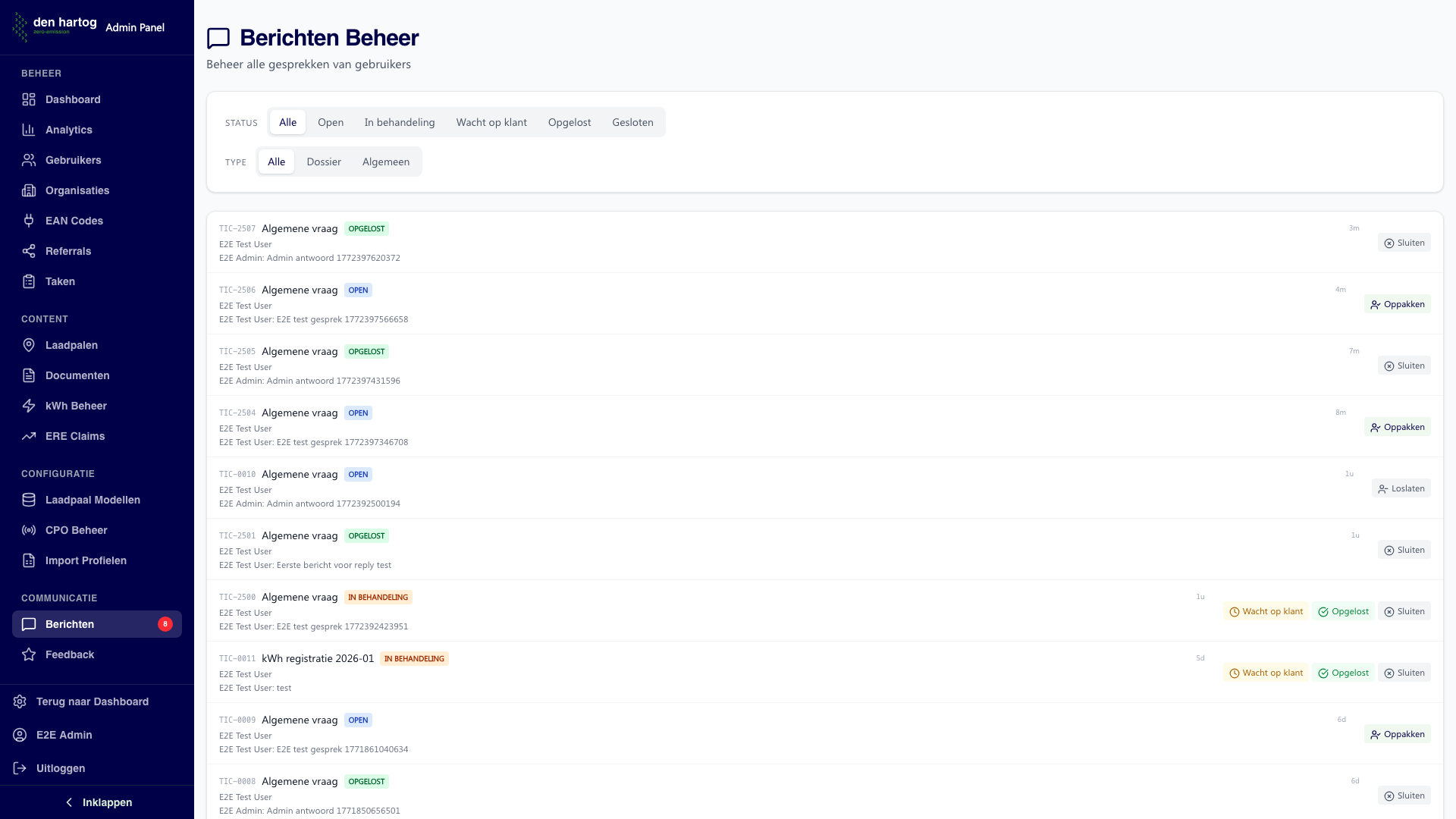The image size is (1456, 819).
Task: Open Analytics via its bar chart icon
Action: click(x=29, y=130)
